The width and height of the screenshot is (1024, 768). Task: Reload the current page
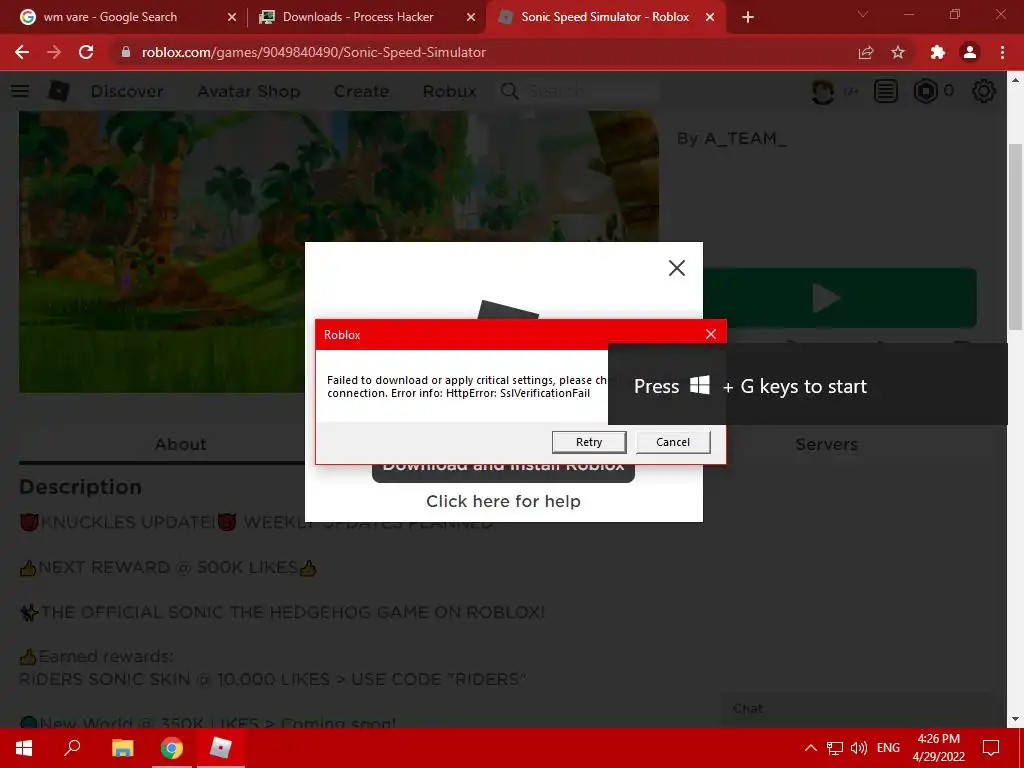[x=86, y=52]
